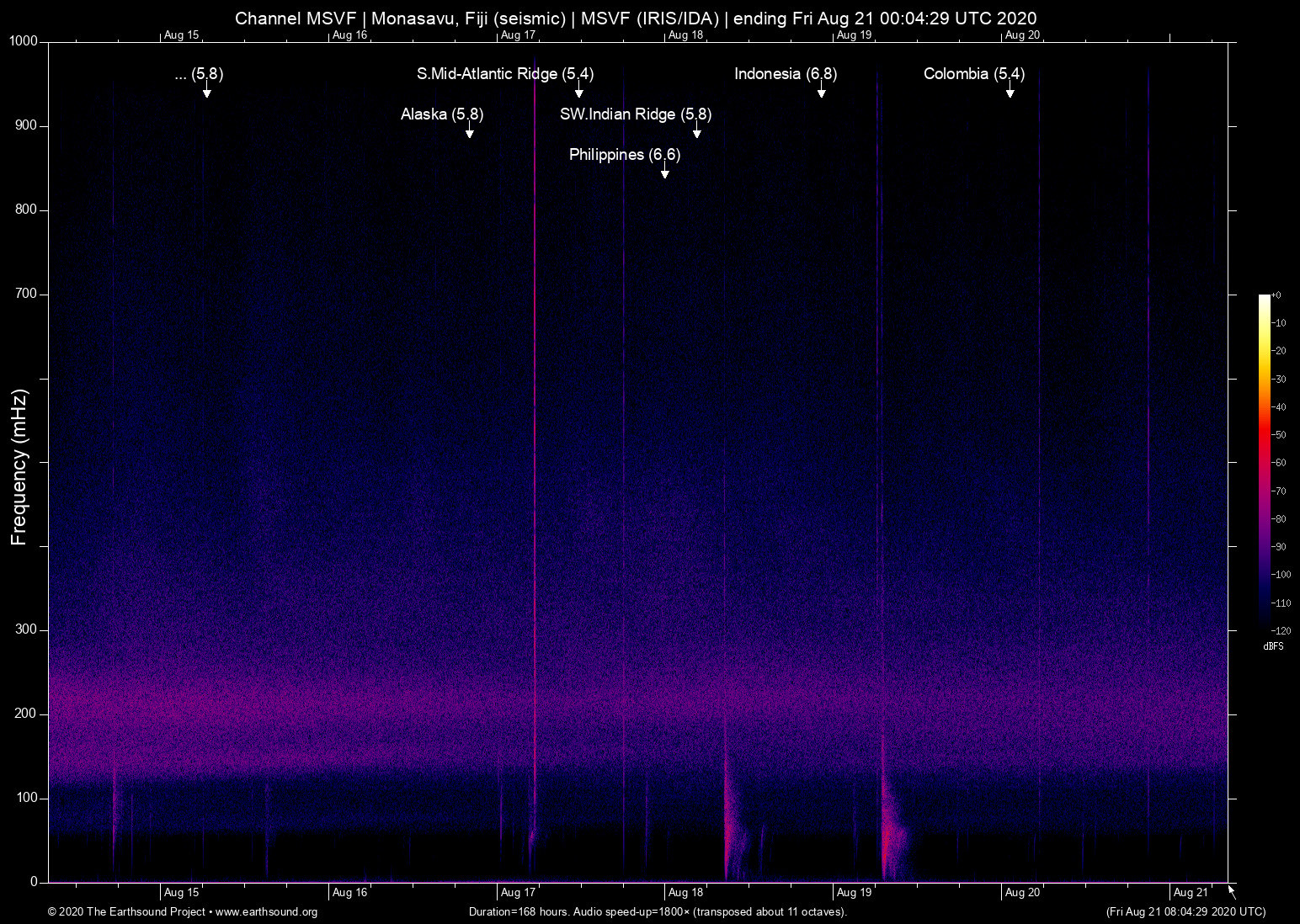Select the Colombia (5.4) event label

click(x=973, y=74)
